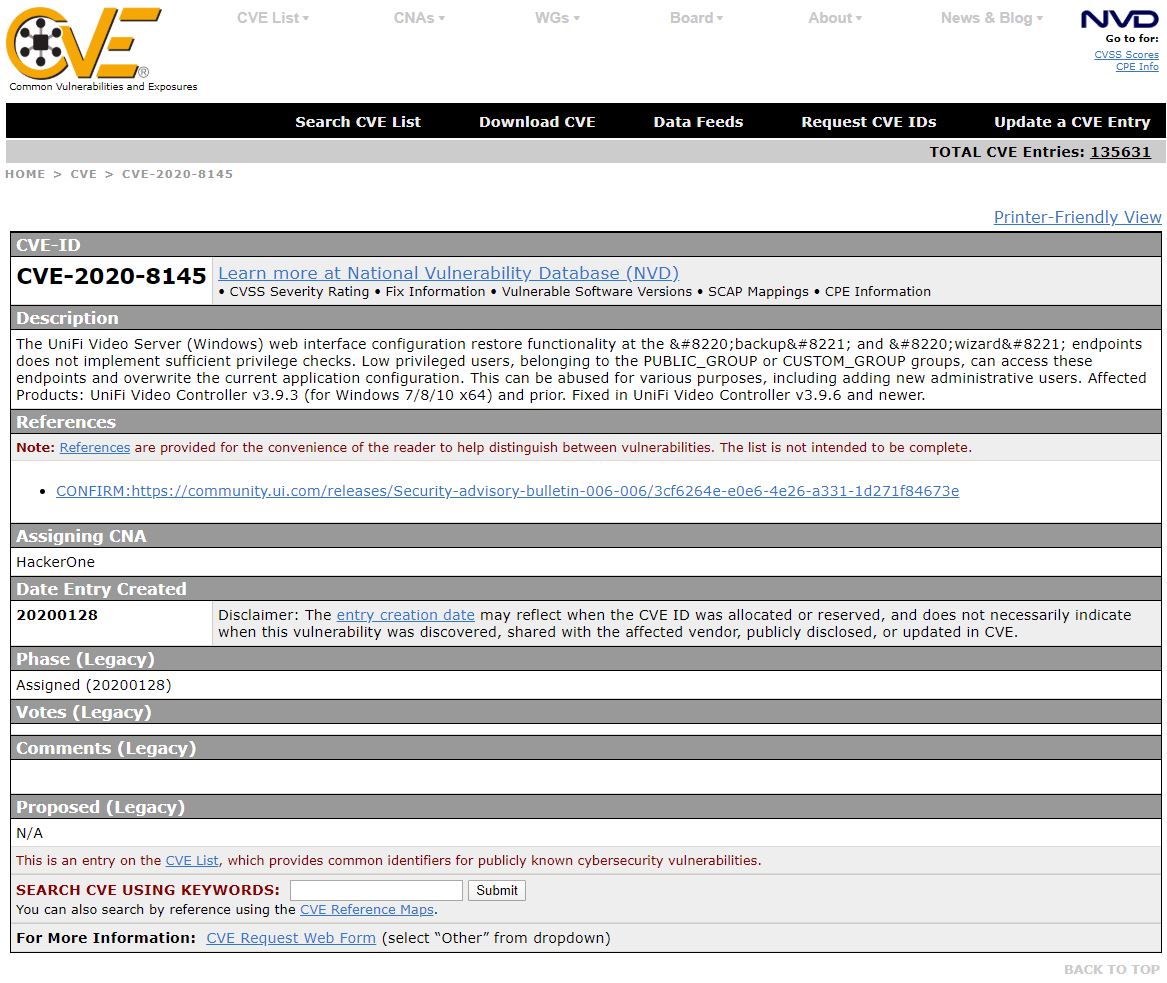Click the date value 20200128

click(x=57, y=615)
